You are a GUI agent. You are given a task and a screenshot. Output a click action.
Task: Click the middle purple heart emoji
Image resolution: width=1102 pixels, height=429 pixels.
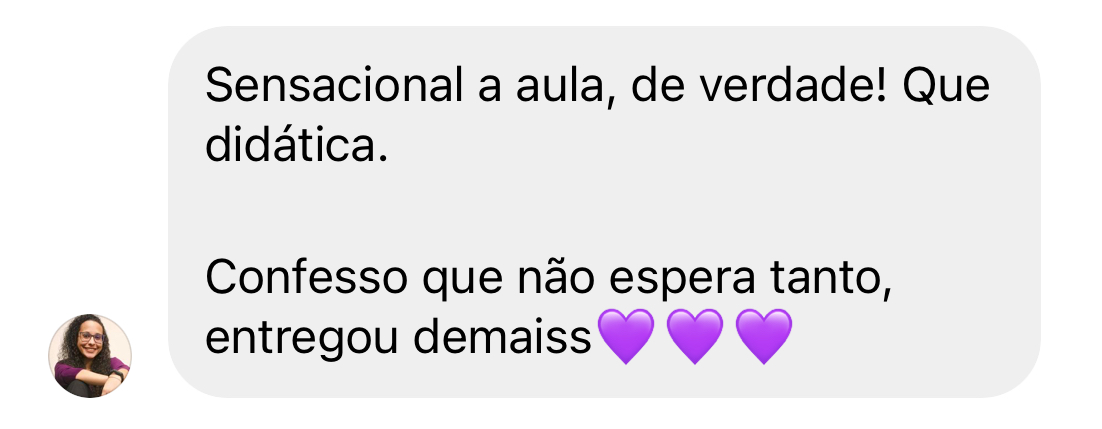[x=694, y=336]
